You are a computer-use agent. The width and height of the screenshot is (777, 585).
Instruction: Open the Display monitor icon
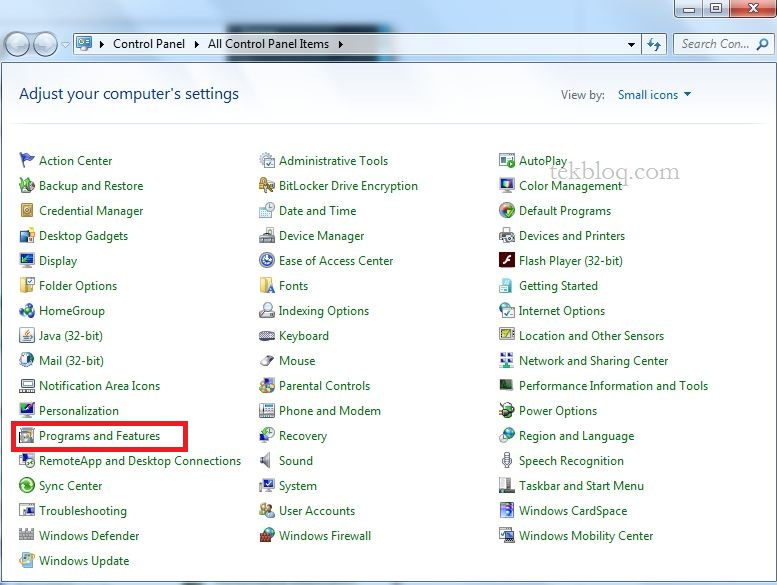[26, 260]
